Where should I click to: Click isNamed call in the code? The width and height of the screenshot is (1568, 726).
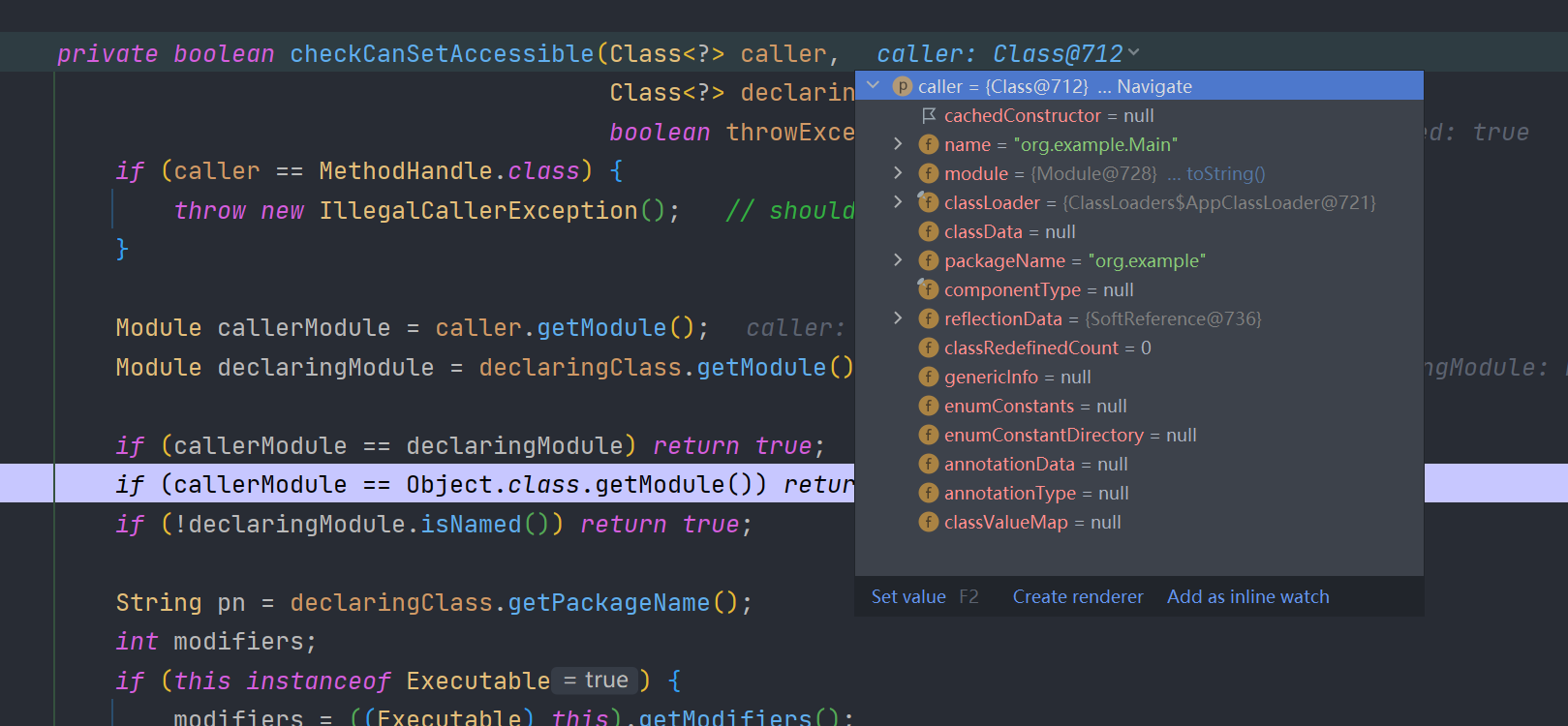471,524
